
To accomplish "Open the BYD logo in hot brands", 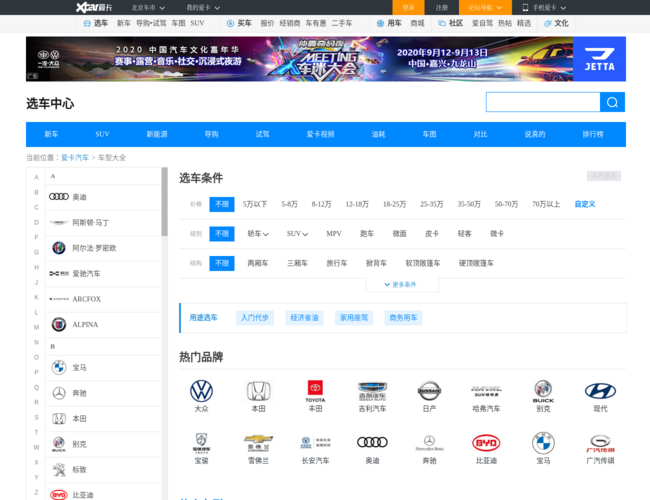I will point(486,443).
